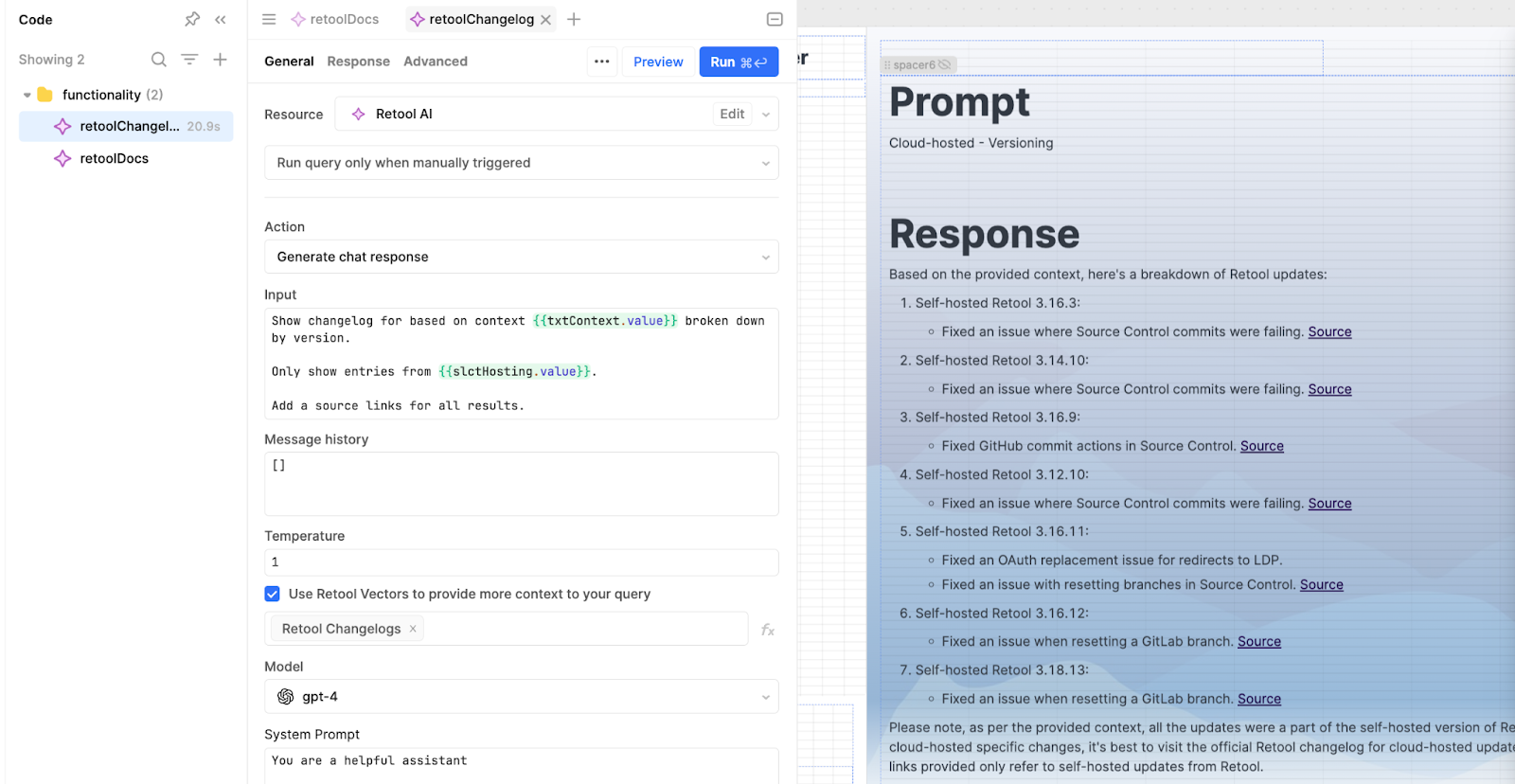The height and width of the screenshot is (784, 1515).
Task: Open the query trigger mode dropdown
Action: (x=522, y=163)
